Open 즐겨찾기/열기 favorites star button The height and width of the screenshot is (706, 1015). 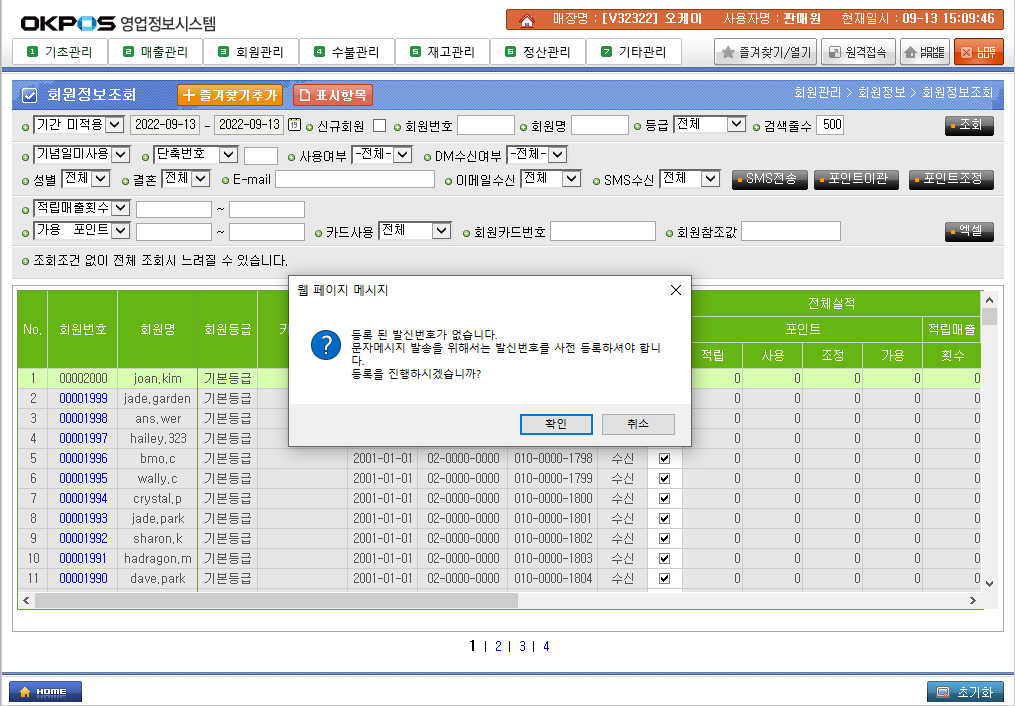(766, 52)
